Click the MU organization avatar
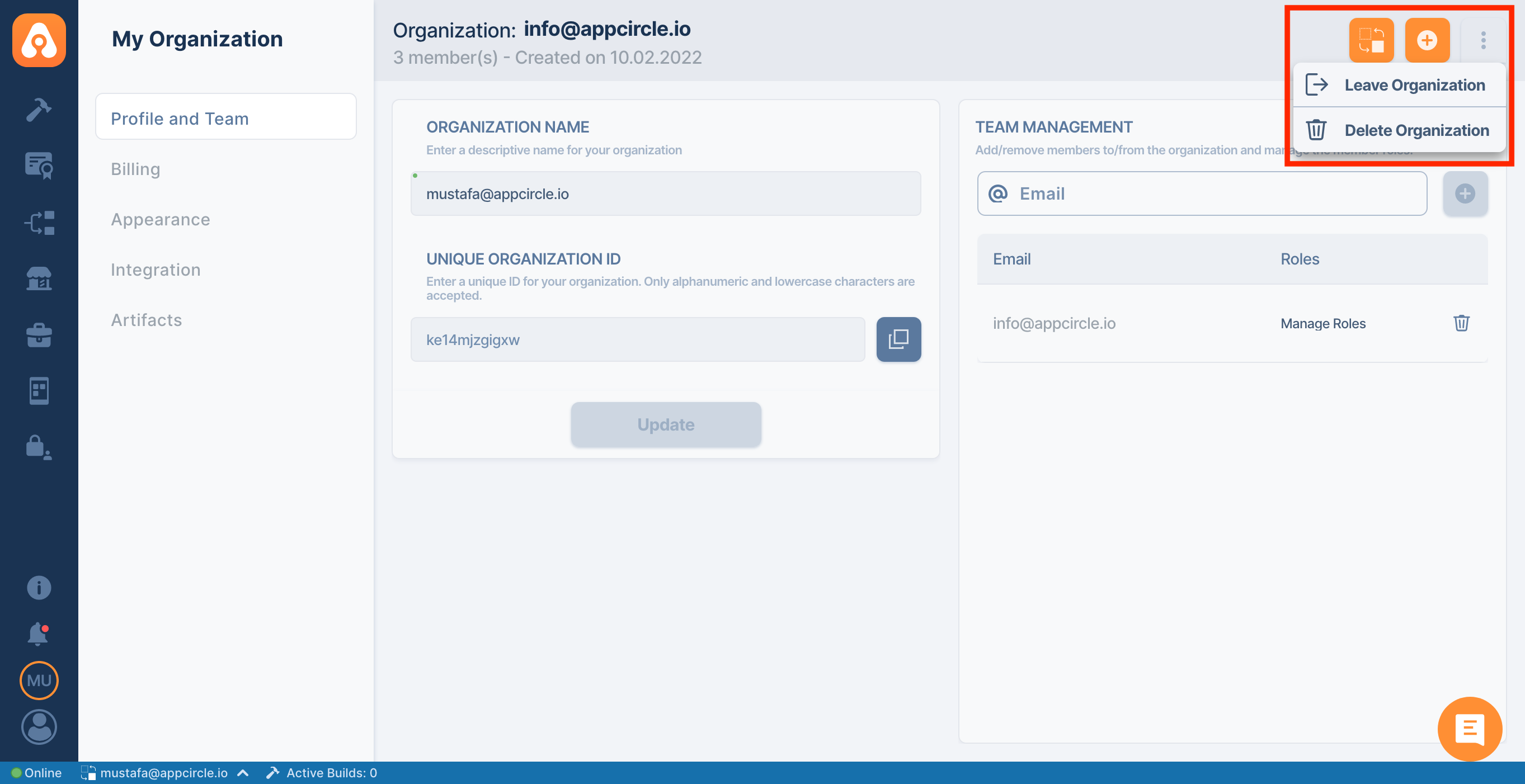The image size is (1525, 784). (39, 681)
